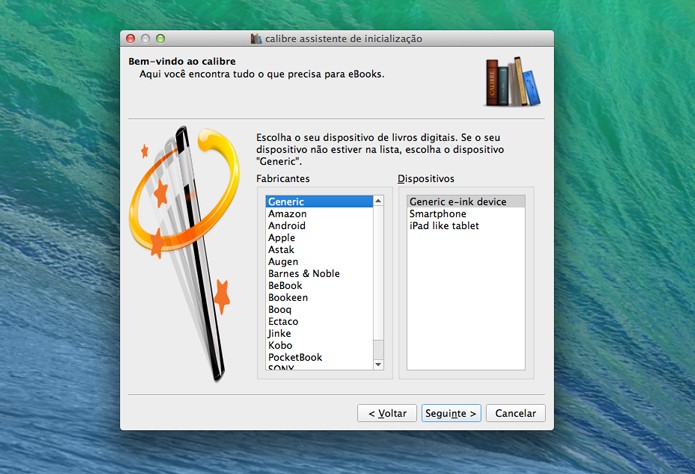Close the calibre wizard window
The height and width of the screenshot is (474, 695).
(x=130, y=39)
